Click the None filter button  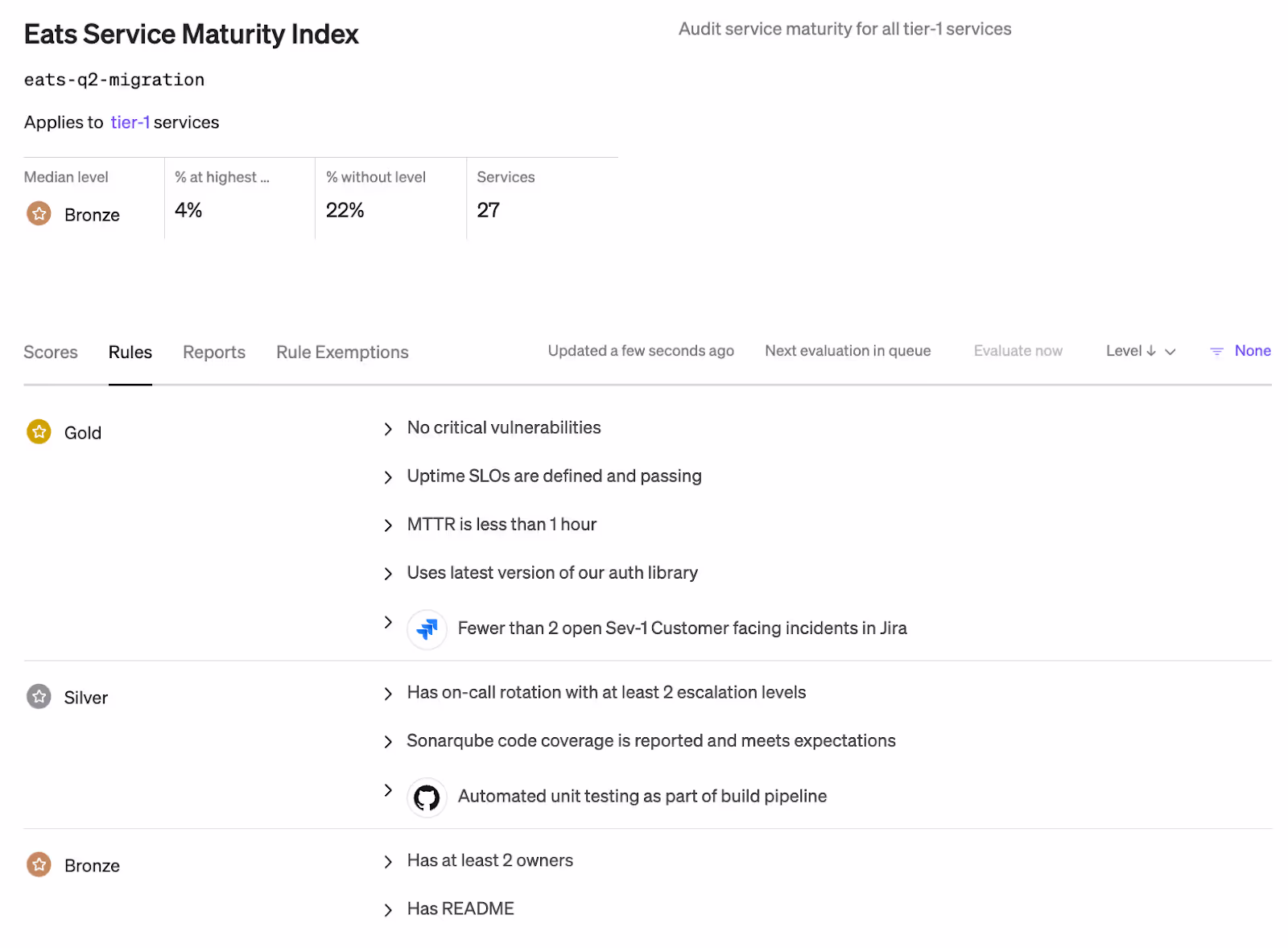[1252, 351]
